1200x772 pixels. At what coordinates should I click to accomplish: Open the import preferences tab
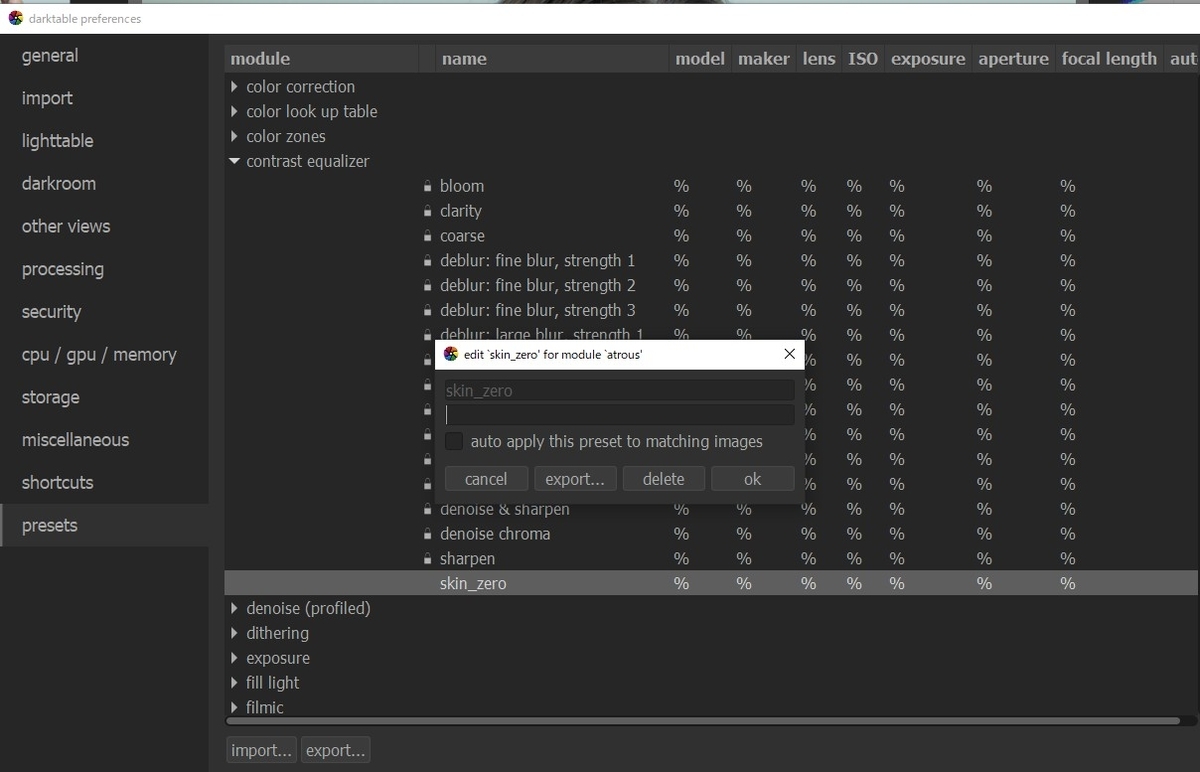(x=104, y=98)
